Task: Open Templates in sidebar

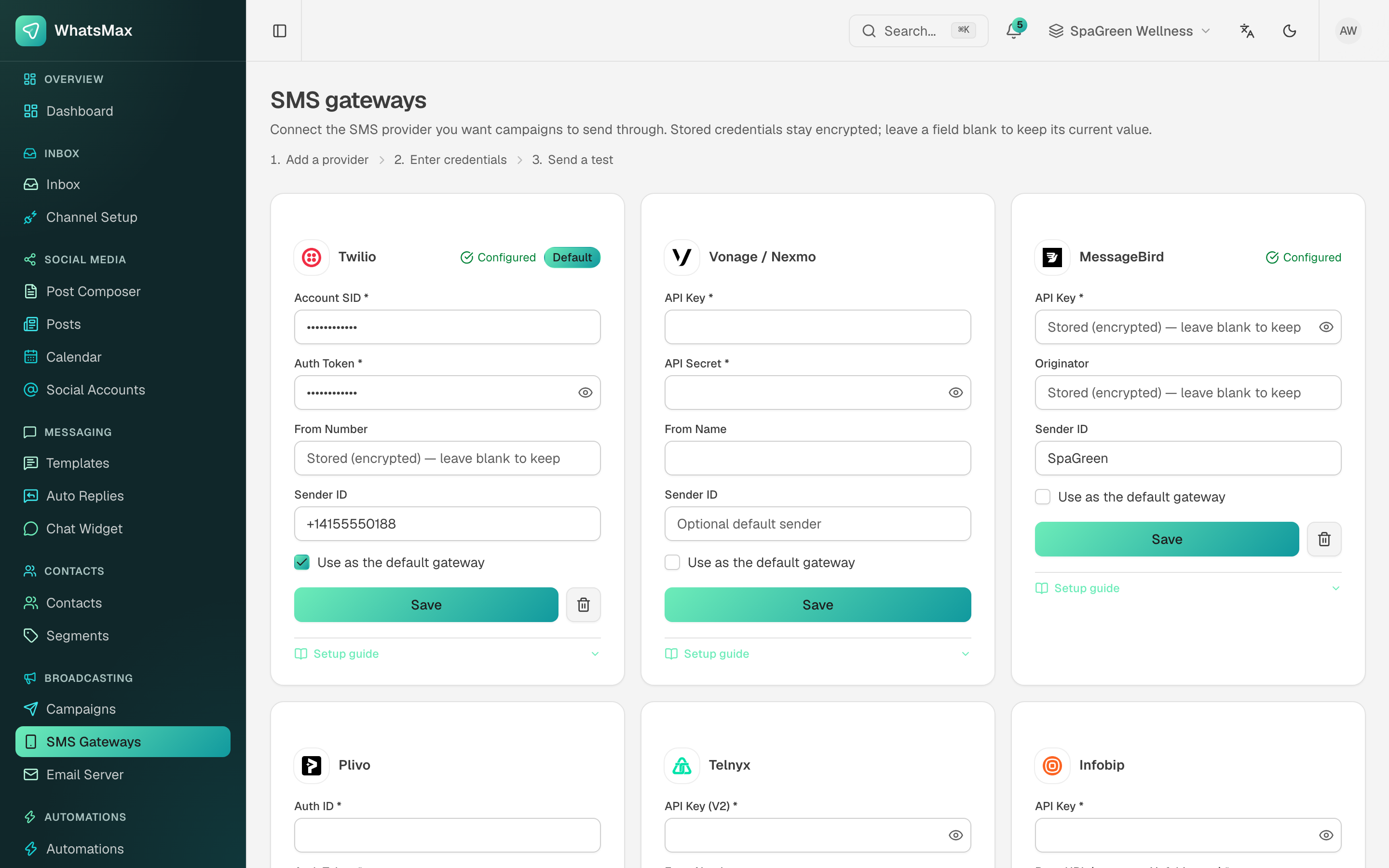Action: pyautogui.click(x=123, y=463)
